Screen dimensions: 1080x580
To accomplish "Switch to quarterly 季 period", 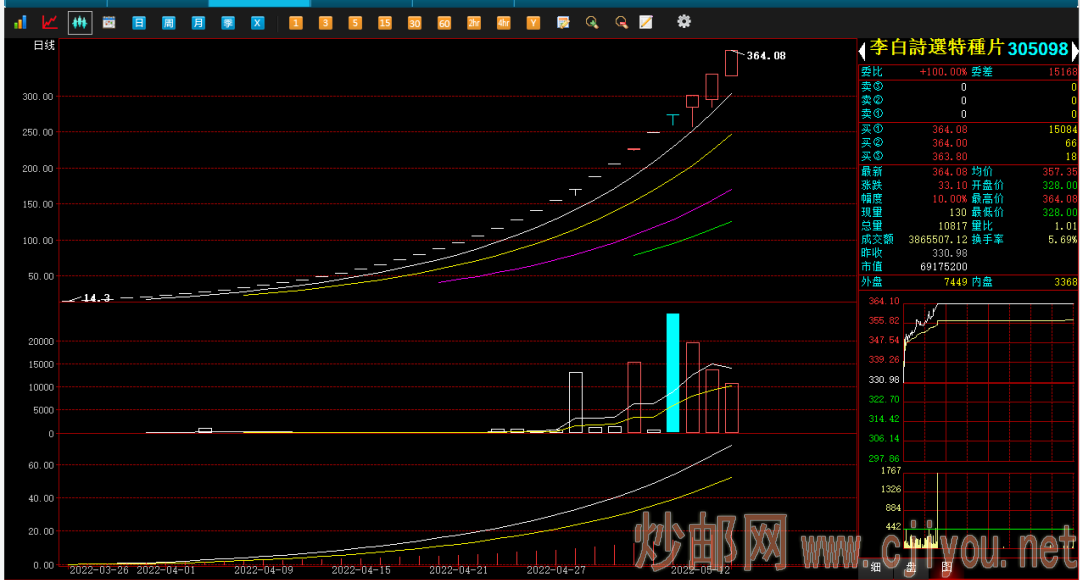I will coord(228,22).
